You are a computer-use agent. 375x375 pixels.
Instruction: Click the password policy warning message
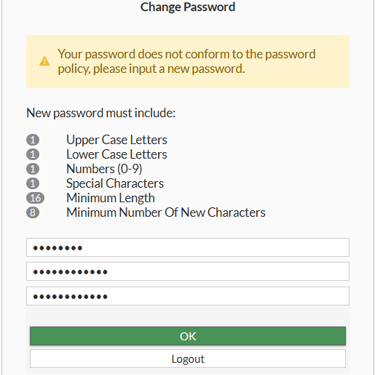pyautogui.click(x=188, y=62)
